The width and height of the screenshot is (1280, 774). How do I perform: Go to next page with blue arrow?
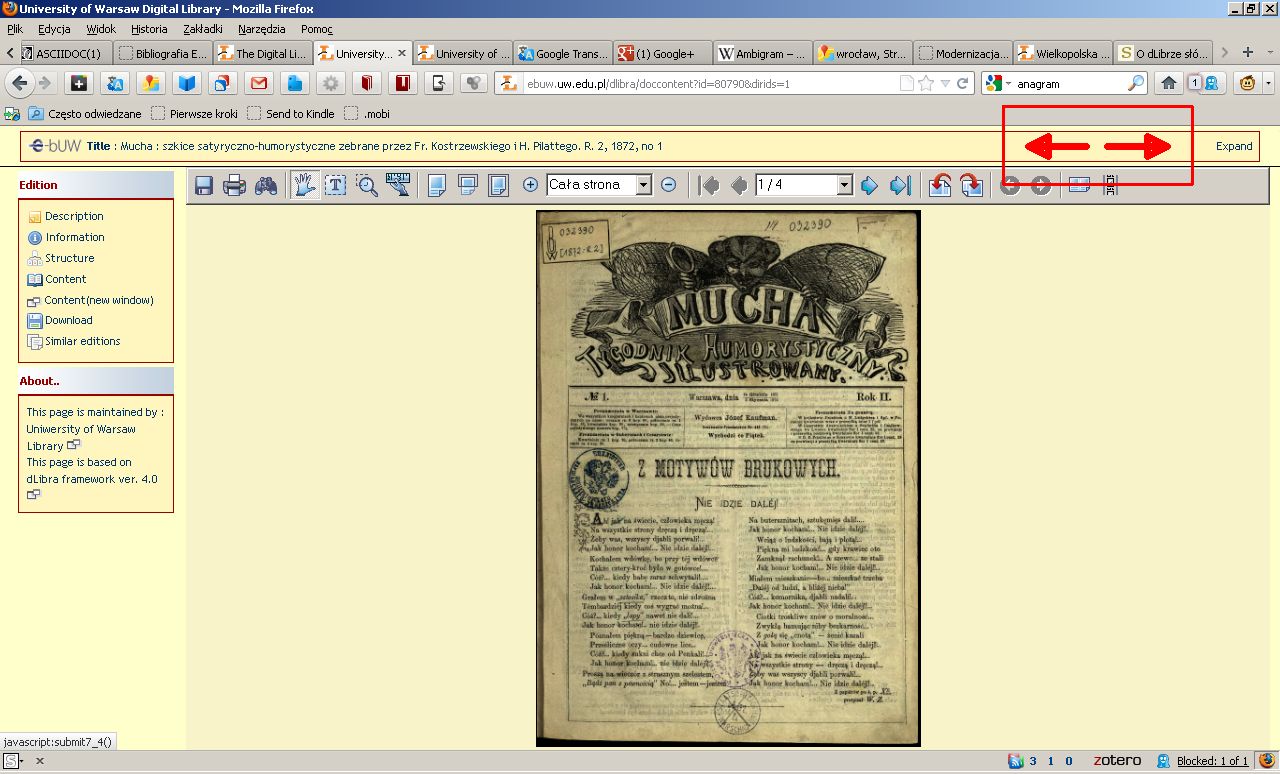coord(869,185)
